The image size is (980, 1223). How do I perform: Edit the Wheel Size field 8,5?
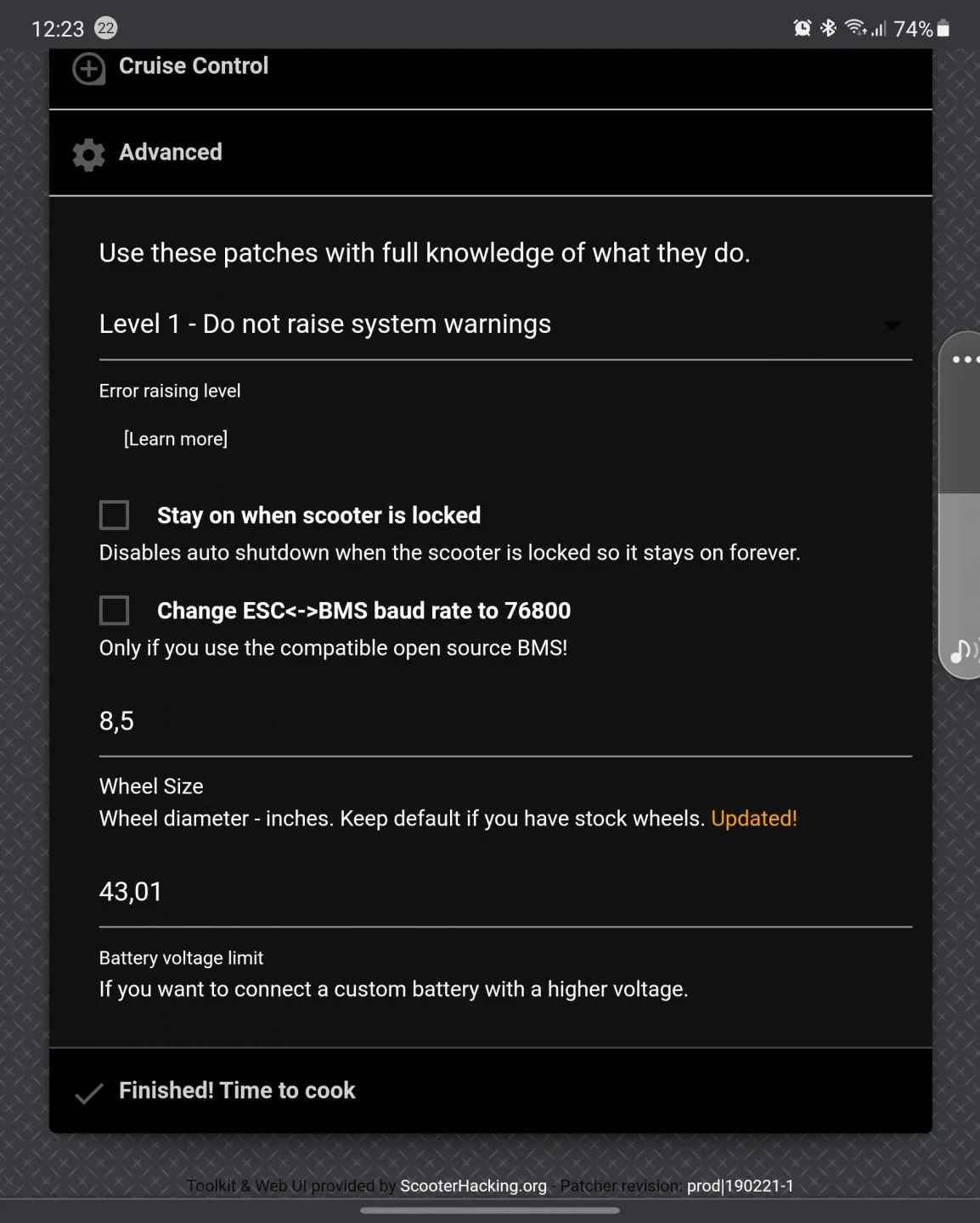click(505, 722)
